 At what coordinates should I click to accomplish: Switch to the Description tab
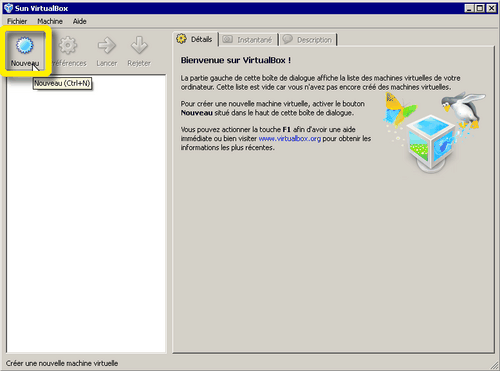(308, 40)
